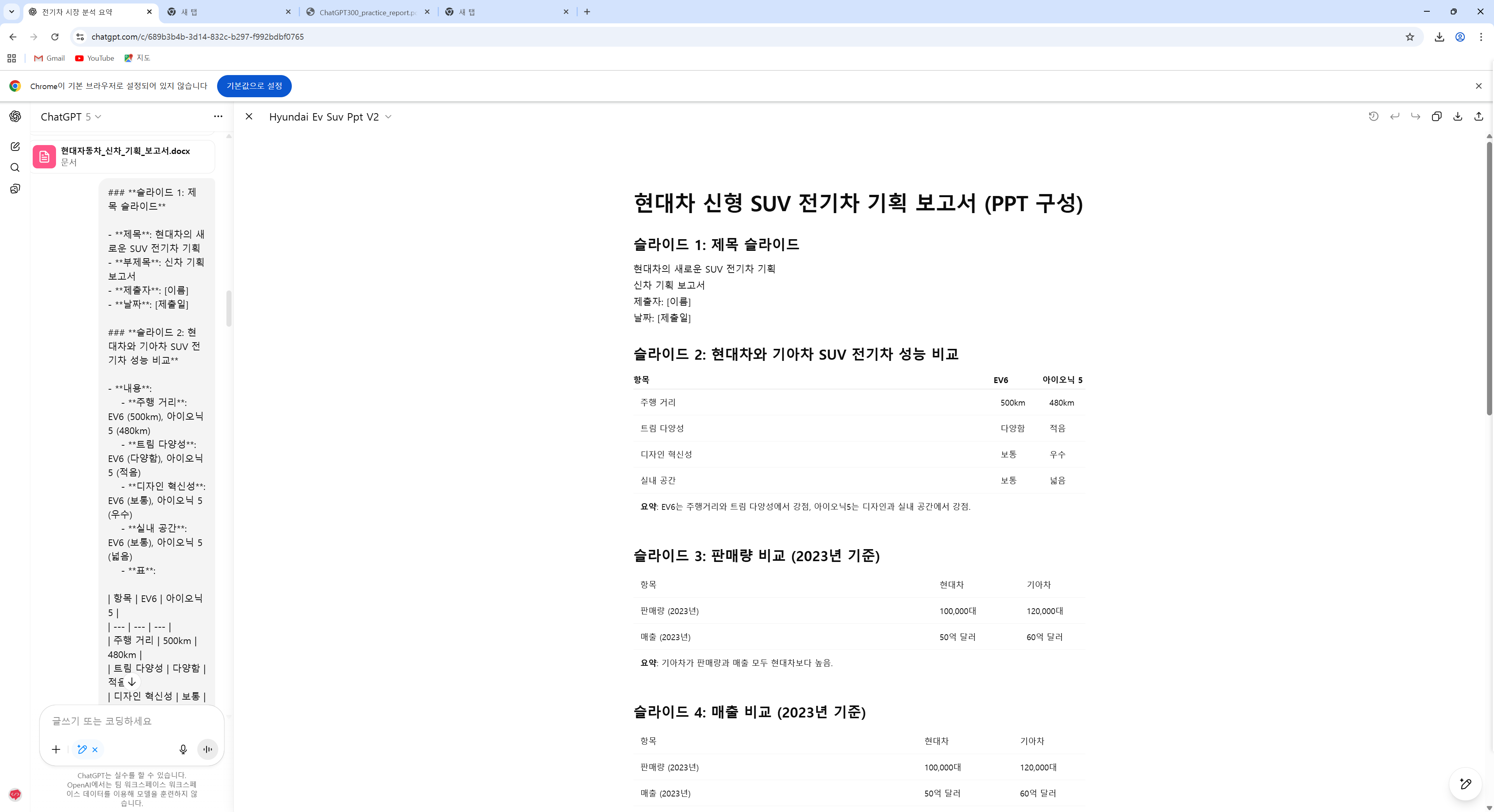Open Gmail bookmark
The height and width of the screenshot is (812, 1494).
coord(49,58)
